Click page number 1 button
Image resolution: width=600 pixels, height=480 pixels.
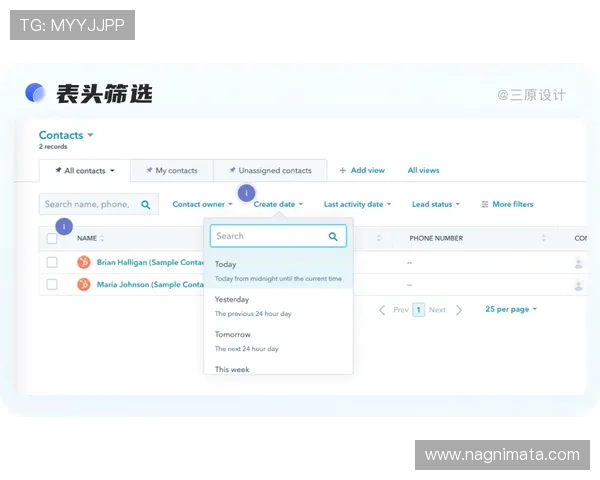(419, 310)
